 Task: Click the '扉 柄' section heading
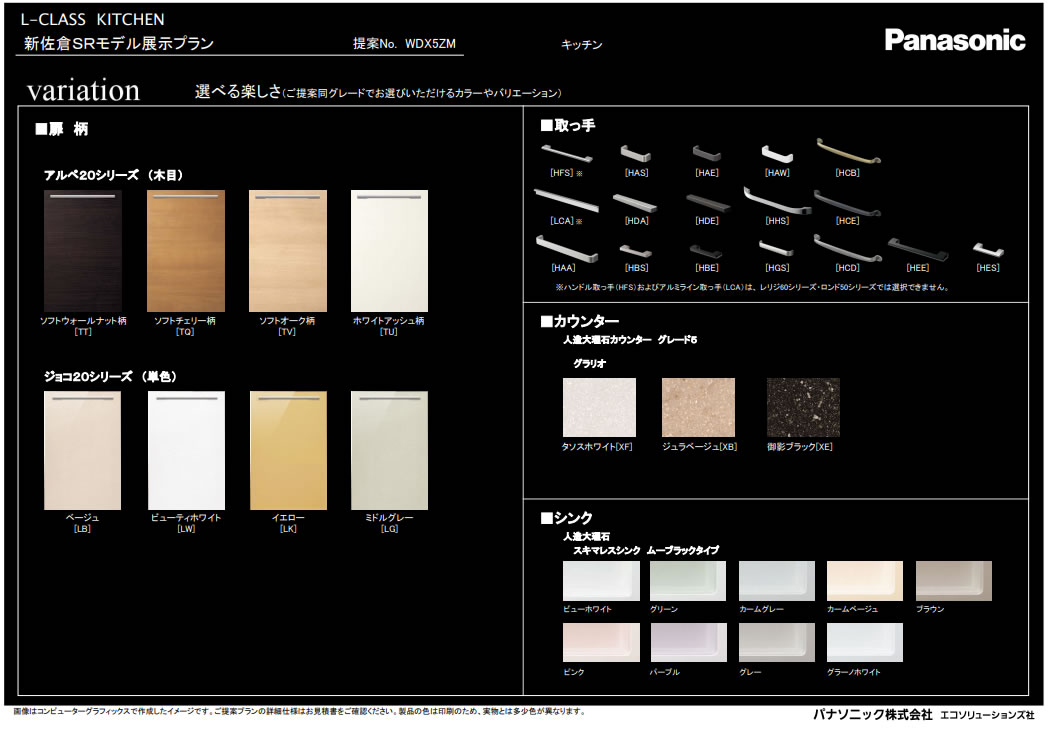(61, 129)
